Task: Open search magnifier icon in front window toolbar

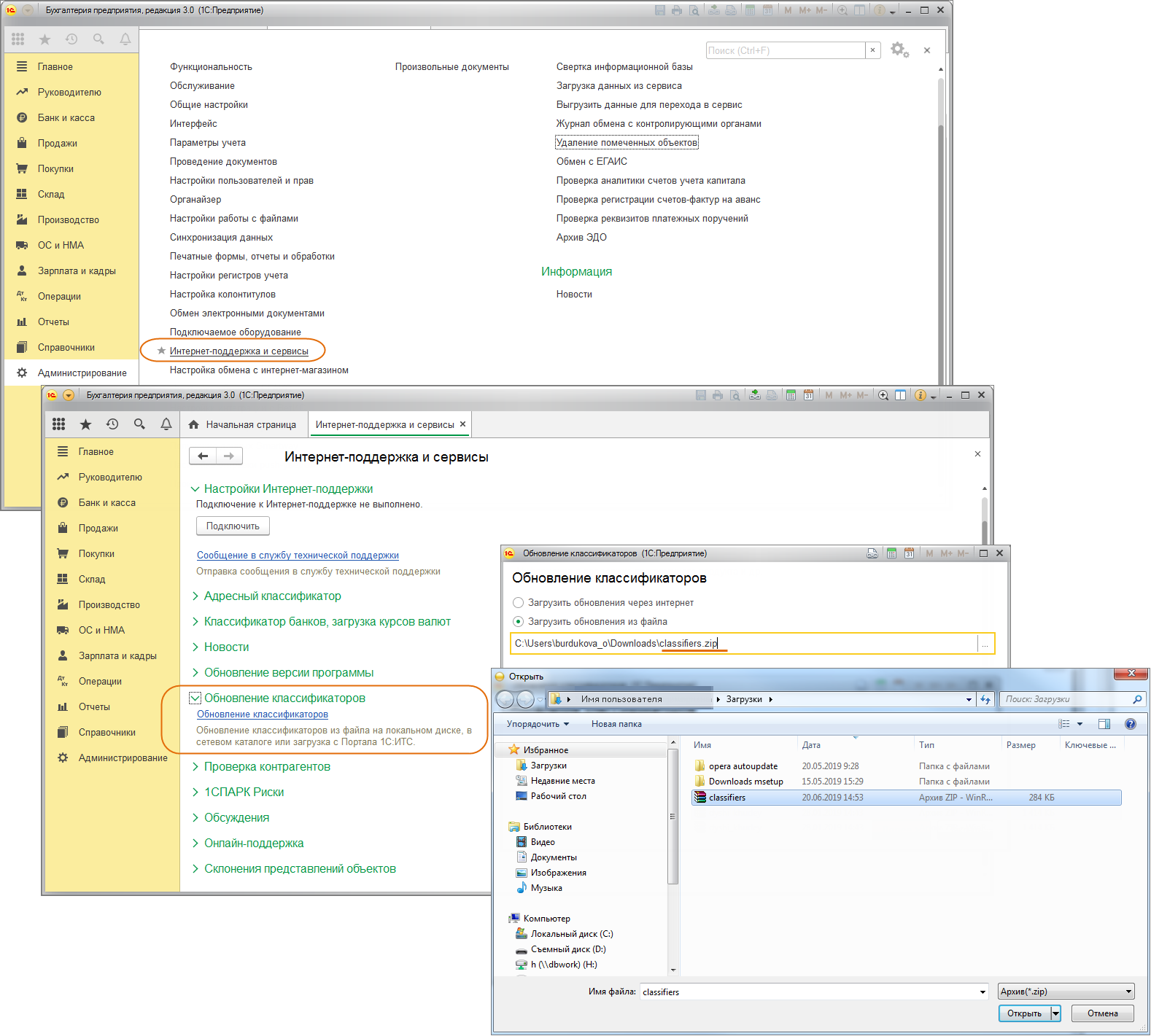Action: click(x=139, y=424)
